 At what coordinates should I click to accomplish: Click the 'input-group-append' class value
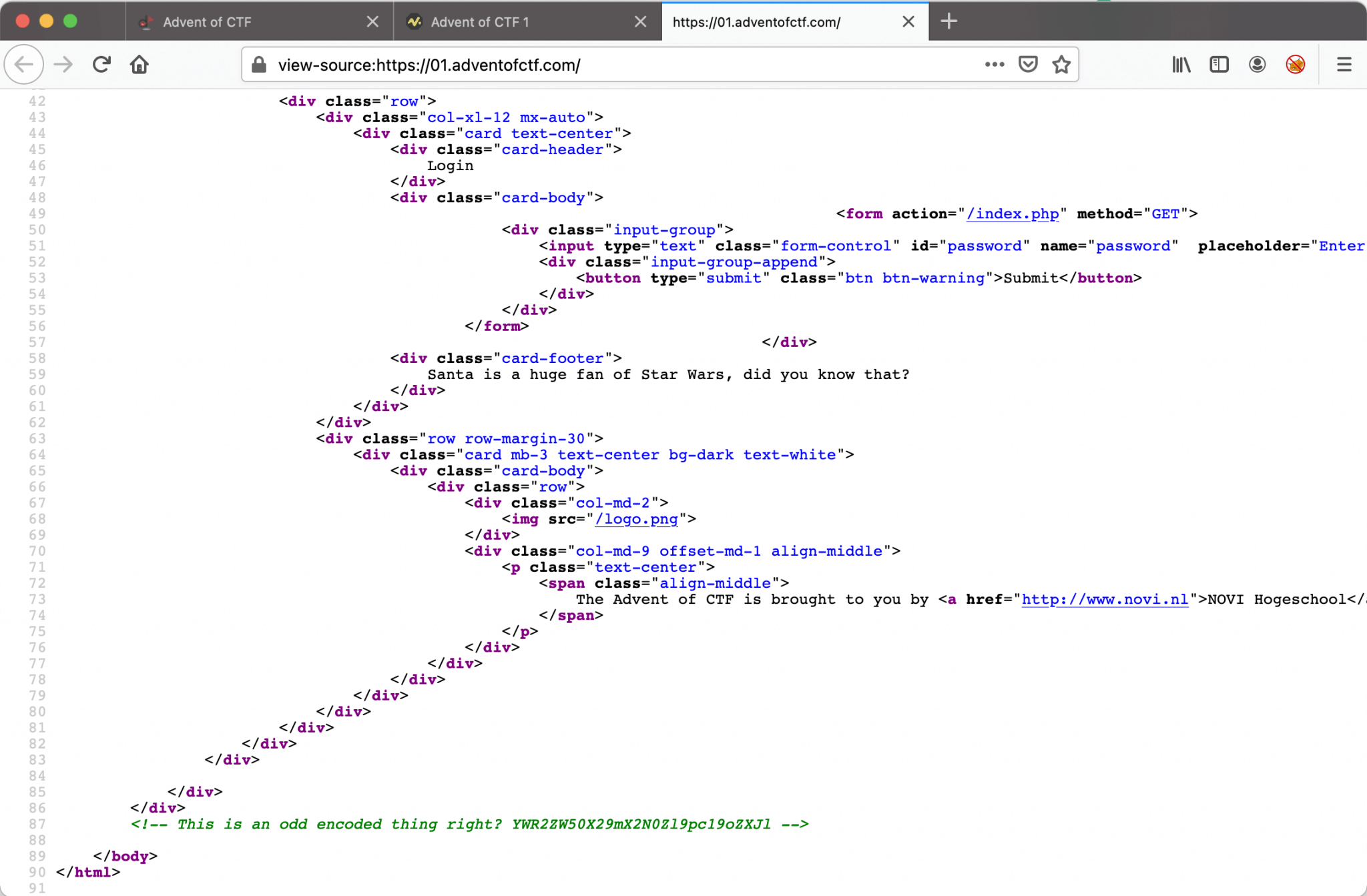tap(734, 262)
